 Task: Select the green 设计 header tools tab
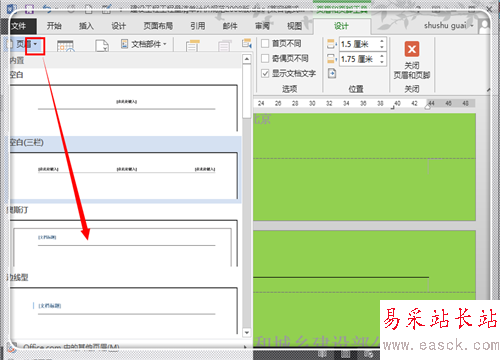(x=341, y=26)
